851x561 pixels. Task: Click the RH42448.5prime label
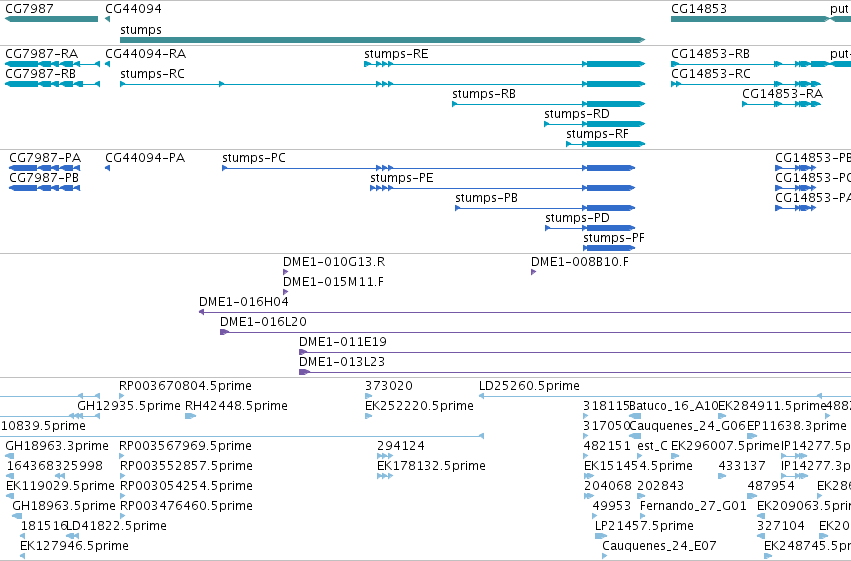pos(236,406)
